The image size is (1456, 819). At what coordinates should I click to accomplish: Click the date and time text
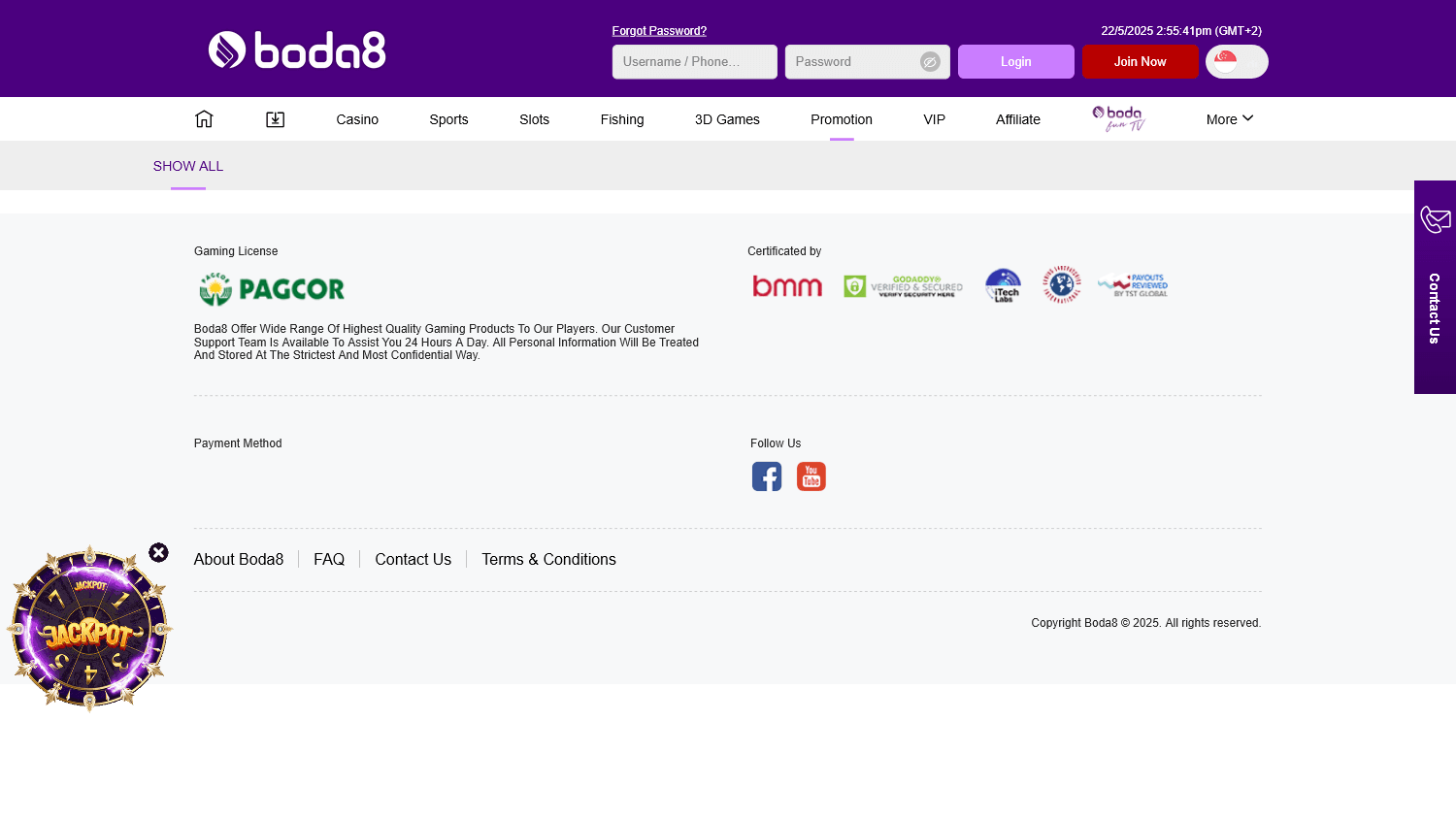click(x=1181, y=31)
